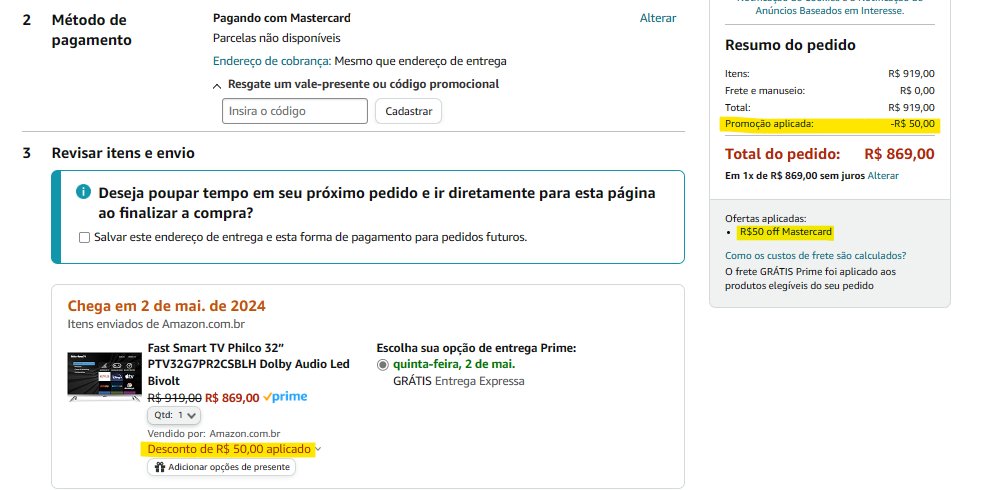The image size is (985, 490).
Task: Click the Cadastrar button
Action: (x=408, y=111)
